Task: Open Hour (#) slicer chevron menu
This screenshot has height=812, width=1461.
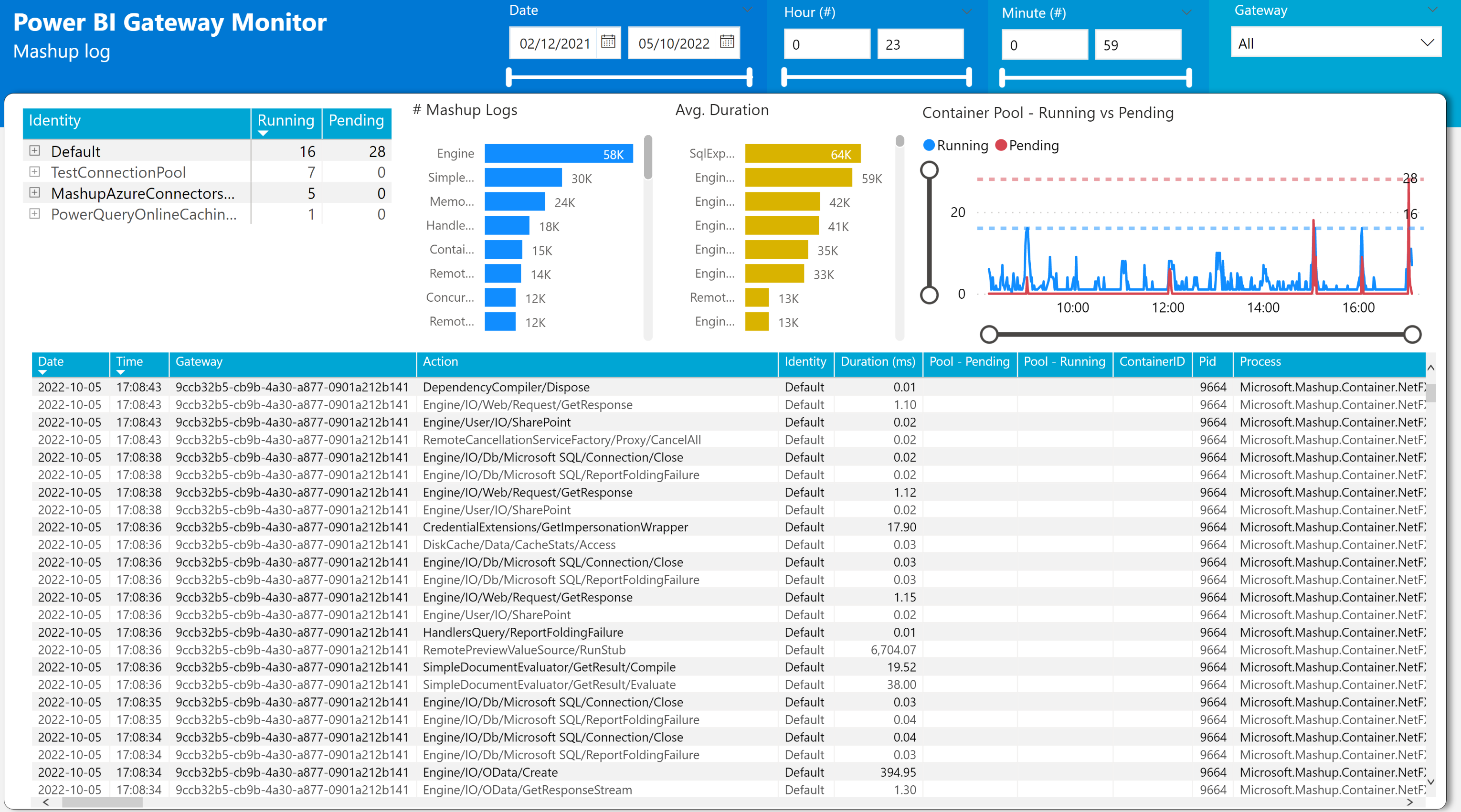Action: 966,12
